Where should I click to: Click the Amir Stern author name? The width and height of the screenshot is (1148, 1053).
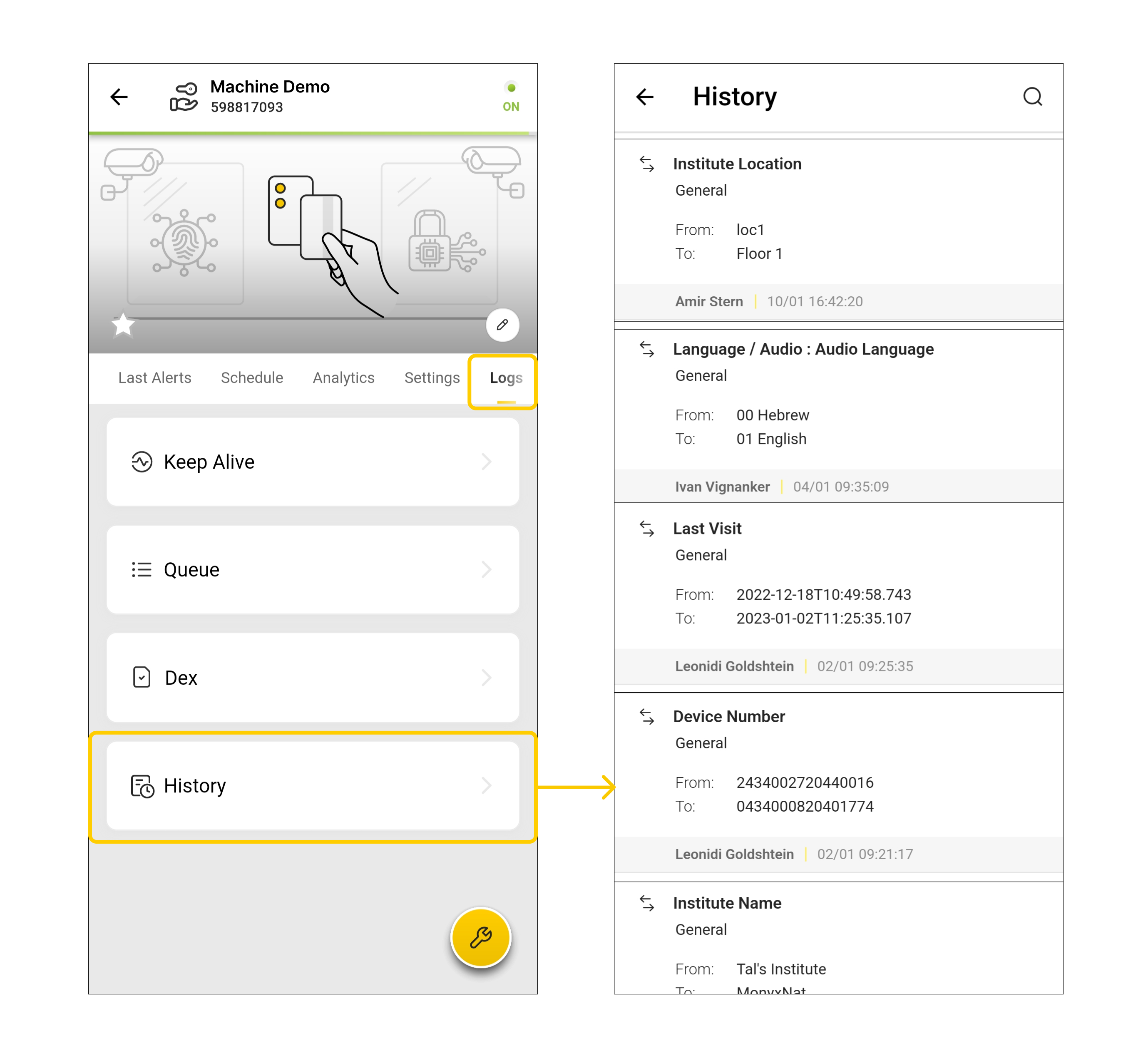tap(709, 301)
